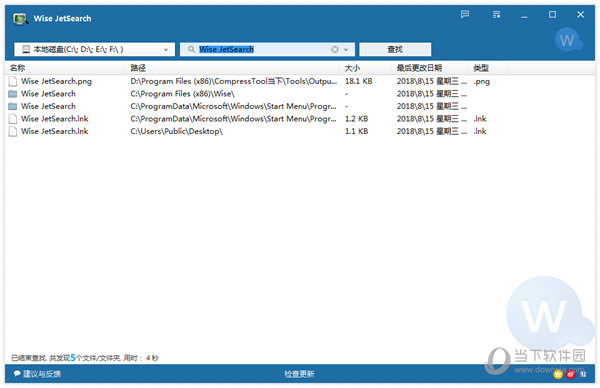Click the date cell of Wise JetSearch.png row
The height and width of the screenshot is (388, 600).
(432, 81)
